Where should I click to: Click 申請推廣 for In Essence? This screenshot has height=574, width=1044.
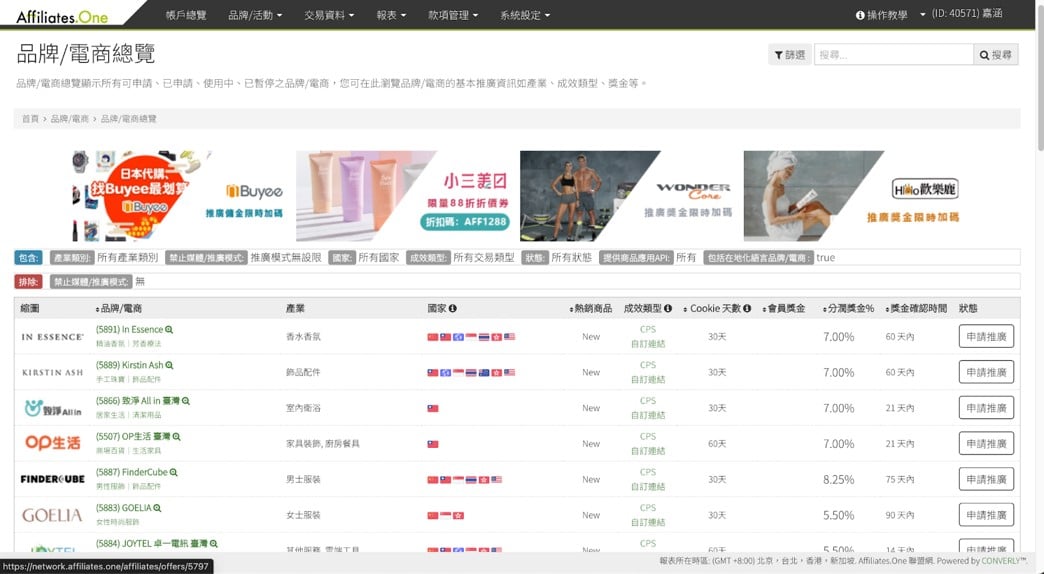pyautogui.click(x=986, y=337)
